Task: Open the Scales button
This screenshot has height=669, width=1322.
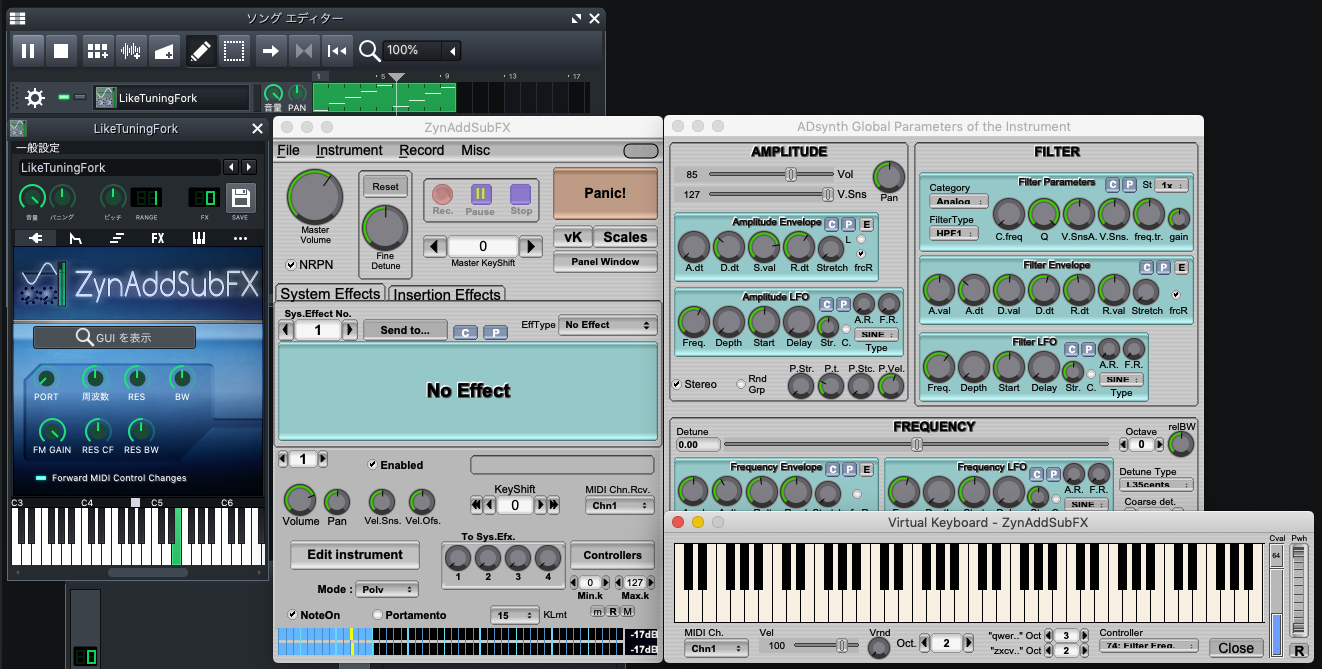Action: tap(625, 237)
